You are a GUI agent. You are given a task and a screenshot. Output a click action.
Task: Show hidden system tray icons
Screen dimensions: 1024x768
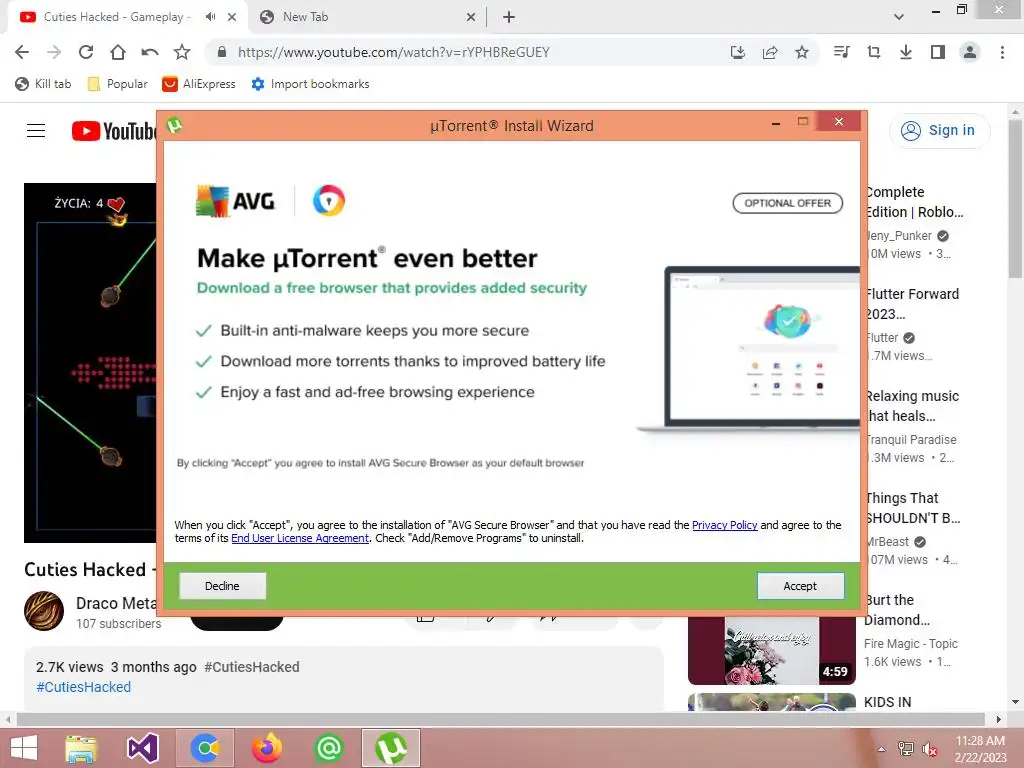coord(882,749)
